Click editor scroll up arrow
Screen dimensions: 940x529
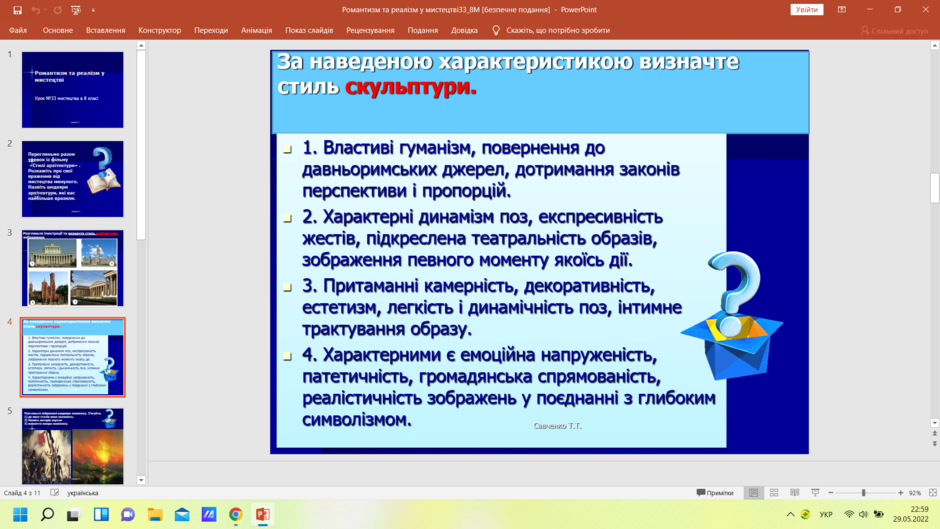click(x=935, y=46)
